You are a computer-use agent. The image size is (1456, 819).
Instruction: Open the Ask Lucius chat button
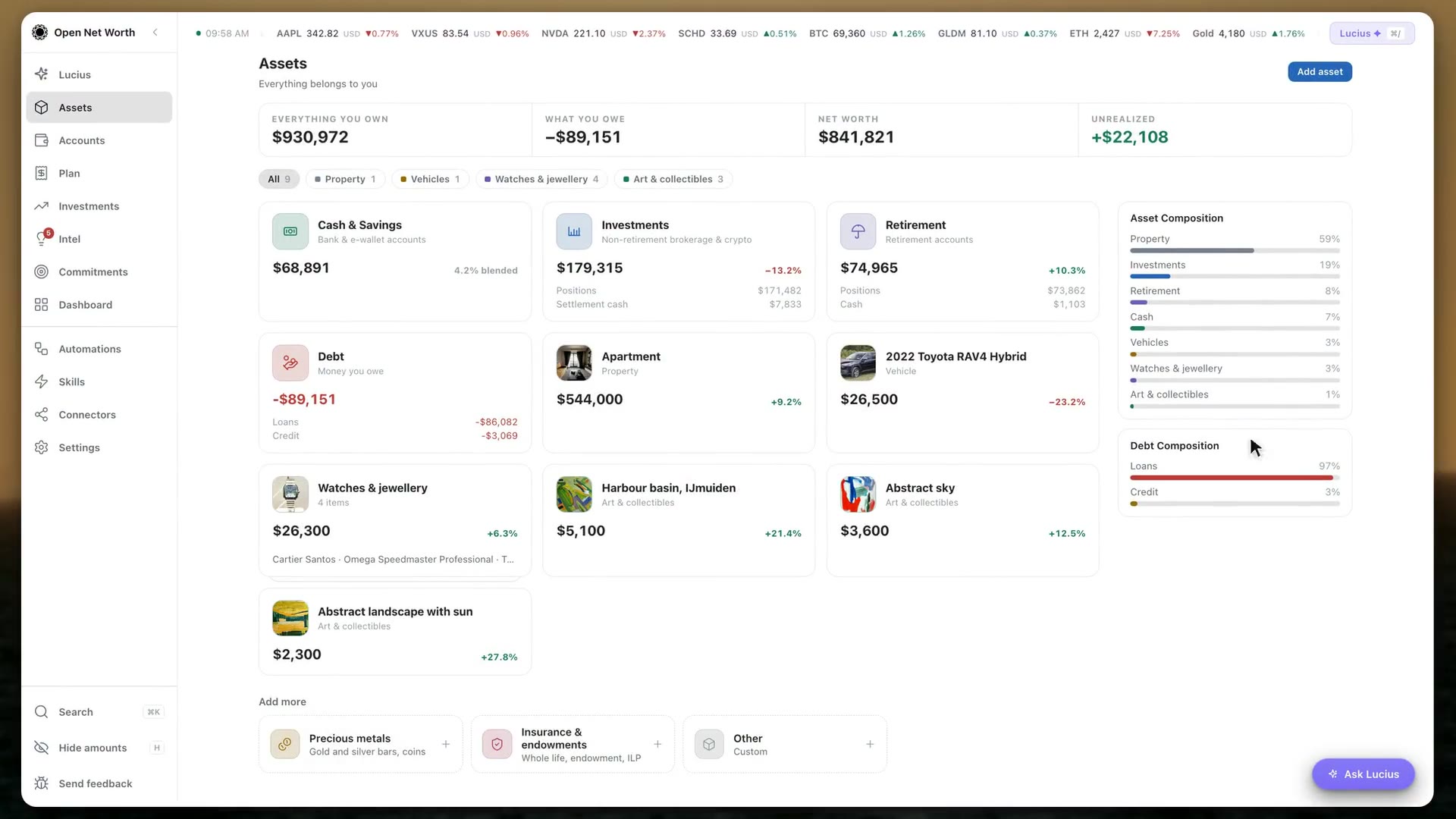click(1363, 774)
